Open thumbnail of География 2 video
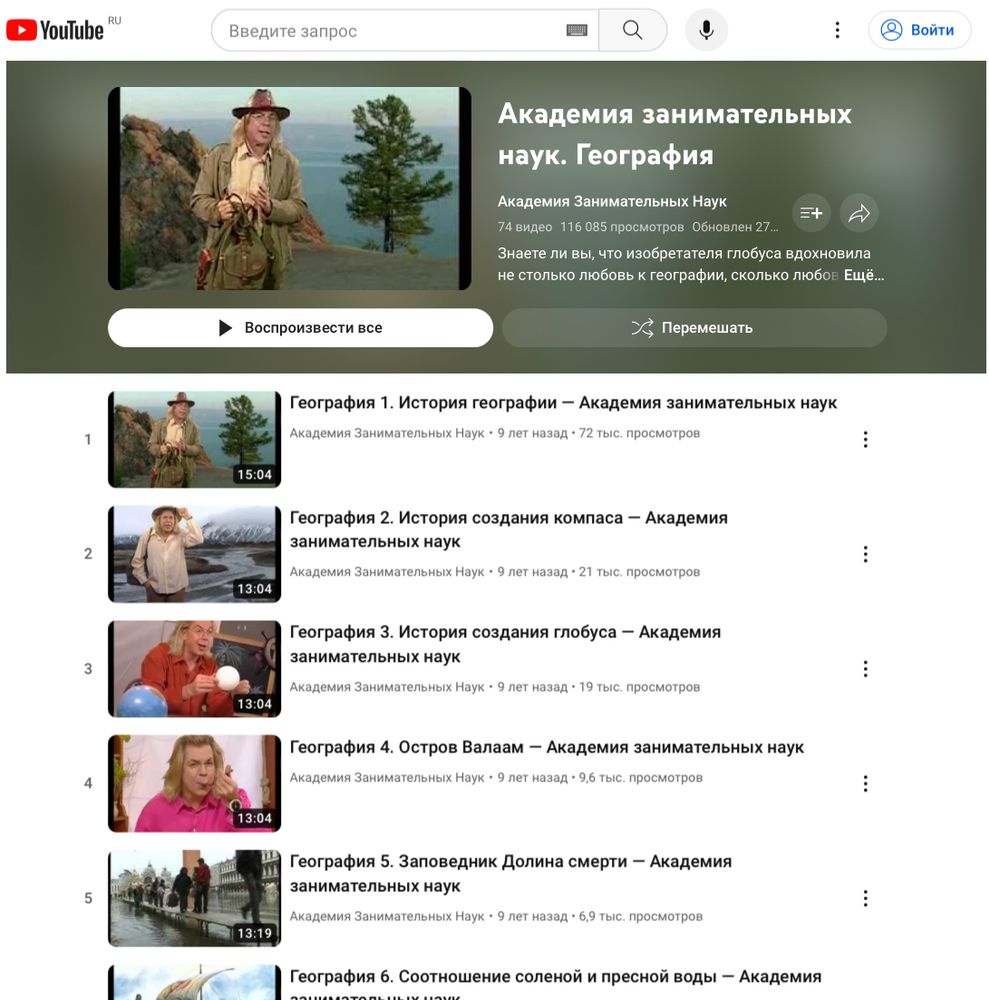 point(194,554)
